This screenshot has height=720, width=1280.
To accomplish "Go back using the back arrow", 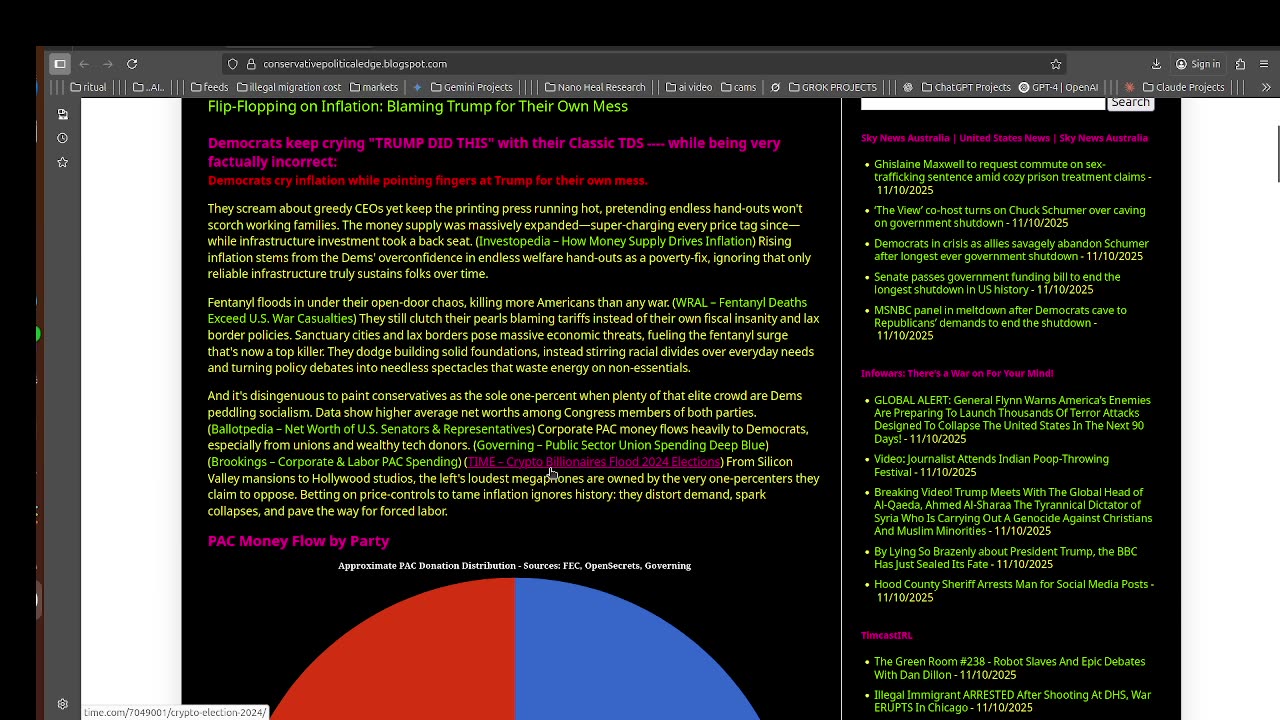I will (x=84, y=64).
